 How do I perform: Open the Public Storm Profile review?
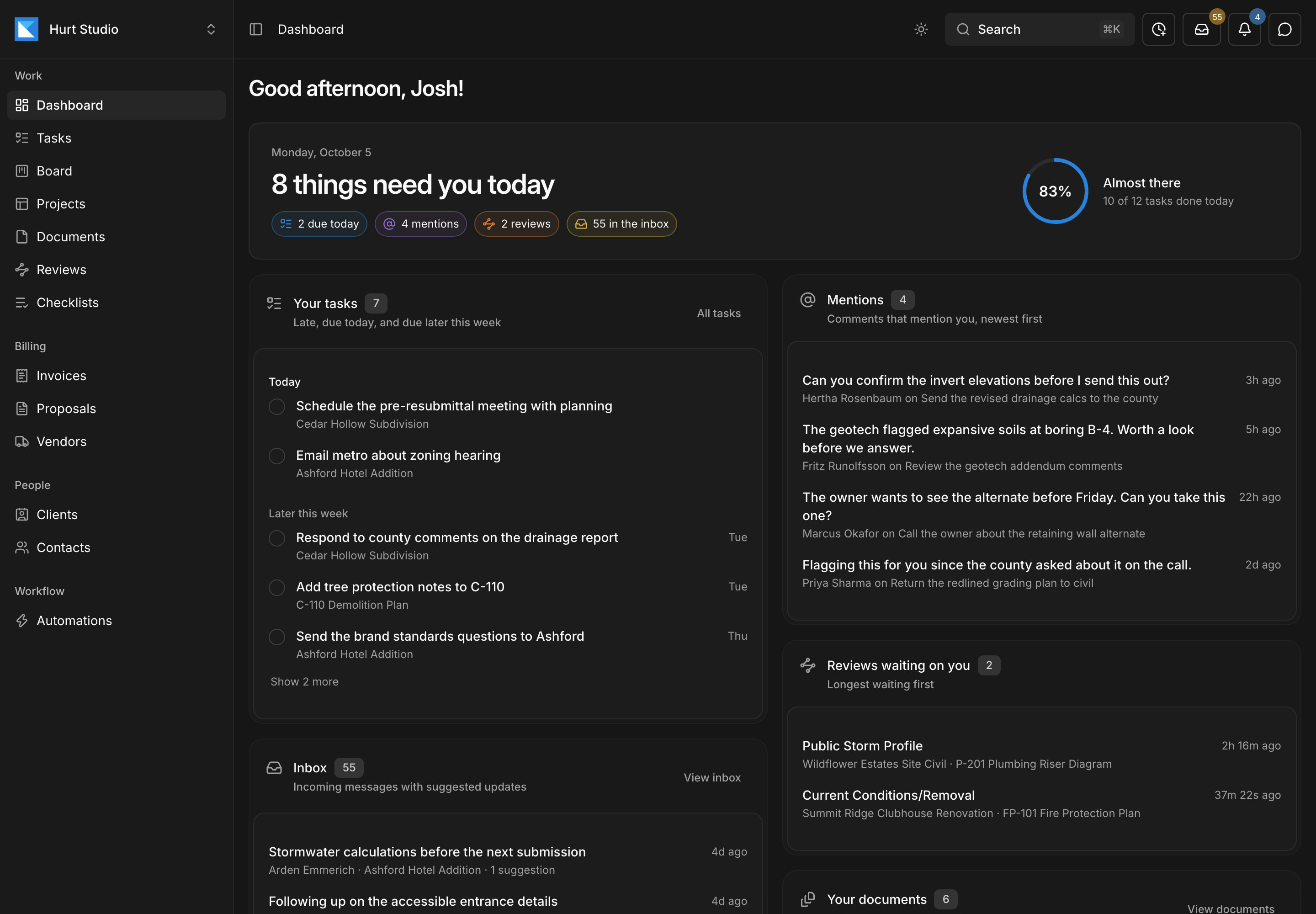click(x=1041, y=754)
